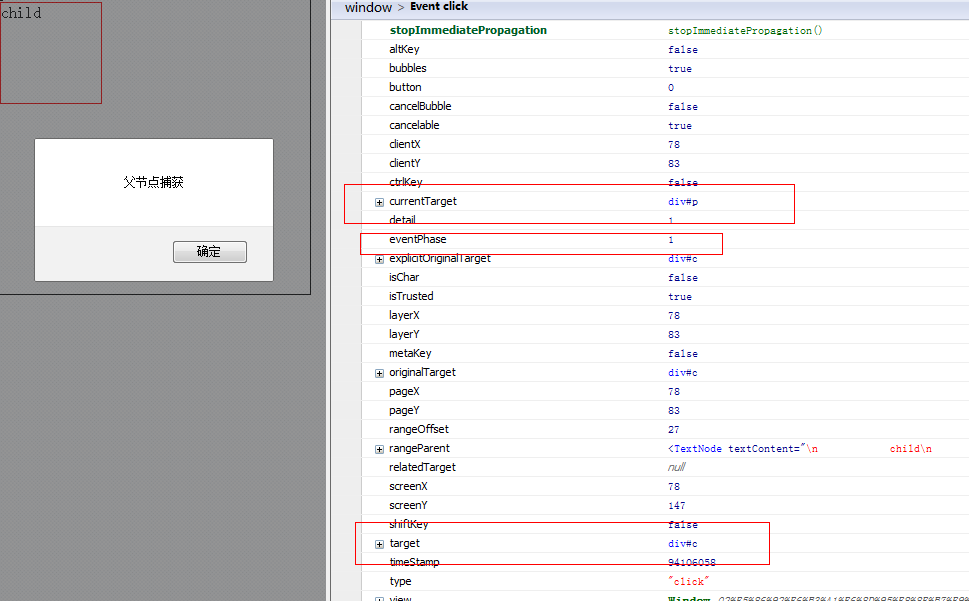Select the Event click breadcrumb
The width and height of the screenshot is (969, 601).
tap(439, 7)
